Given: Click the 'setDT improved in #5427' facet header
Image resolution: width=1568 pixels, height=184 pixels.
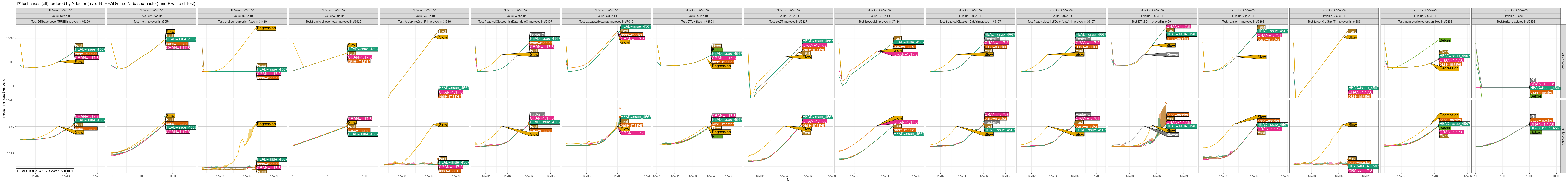Looking at the screenshot, I should click(788, 21).
